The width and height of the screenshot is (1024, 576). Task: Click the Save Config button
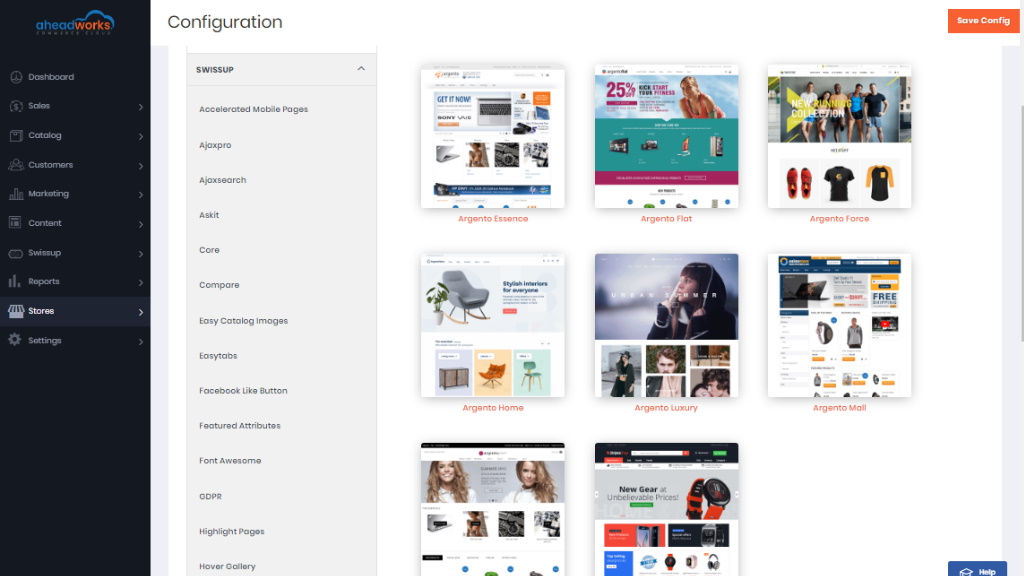coord(984,21)
